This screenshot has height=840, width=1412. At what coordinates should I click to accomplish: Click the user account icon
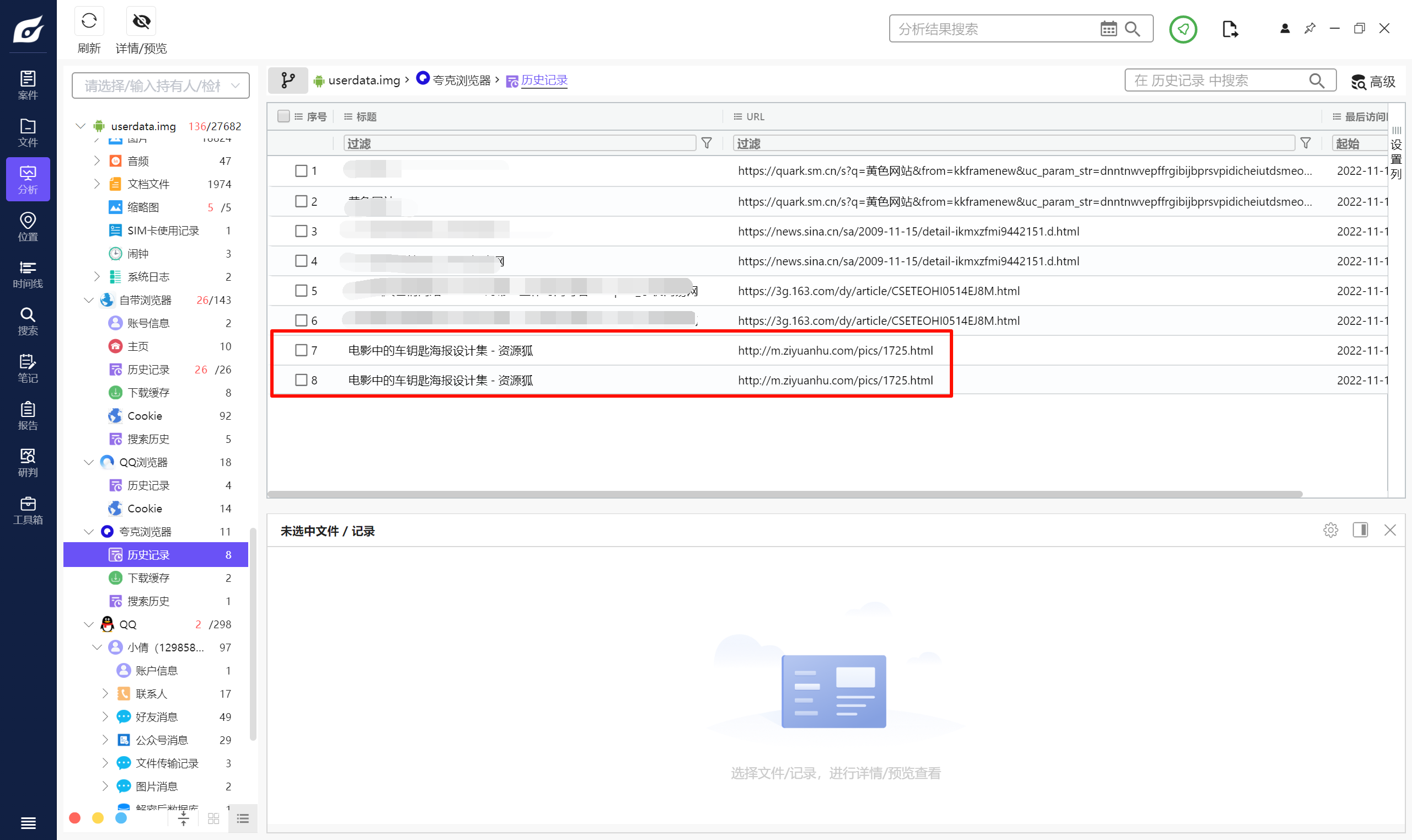tap(1285, 28)
